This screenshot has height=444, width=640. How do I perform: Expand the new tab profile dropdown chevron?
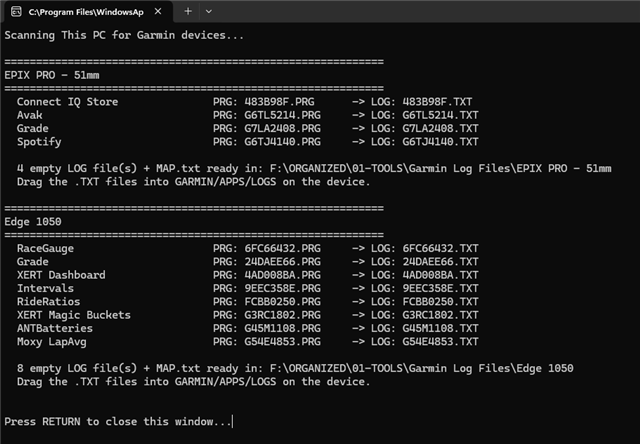coord(209,11)
